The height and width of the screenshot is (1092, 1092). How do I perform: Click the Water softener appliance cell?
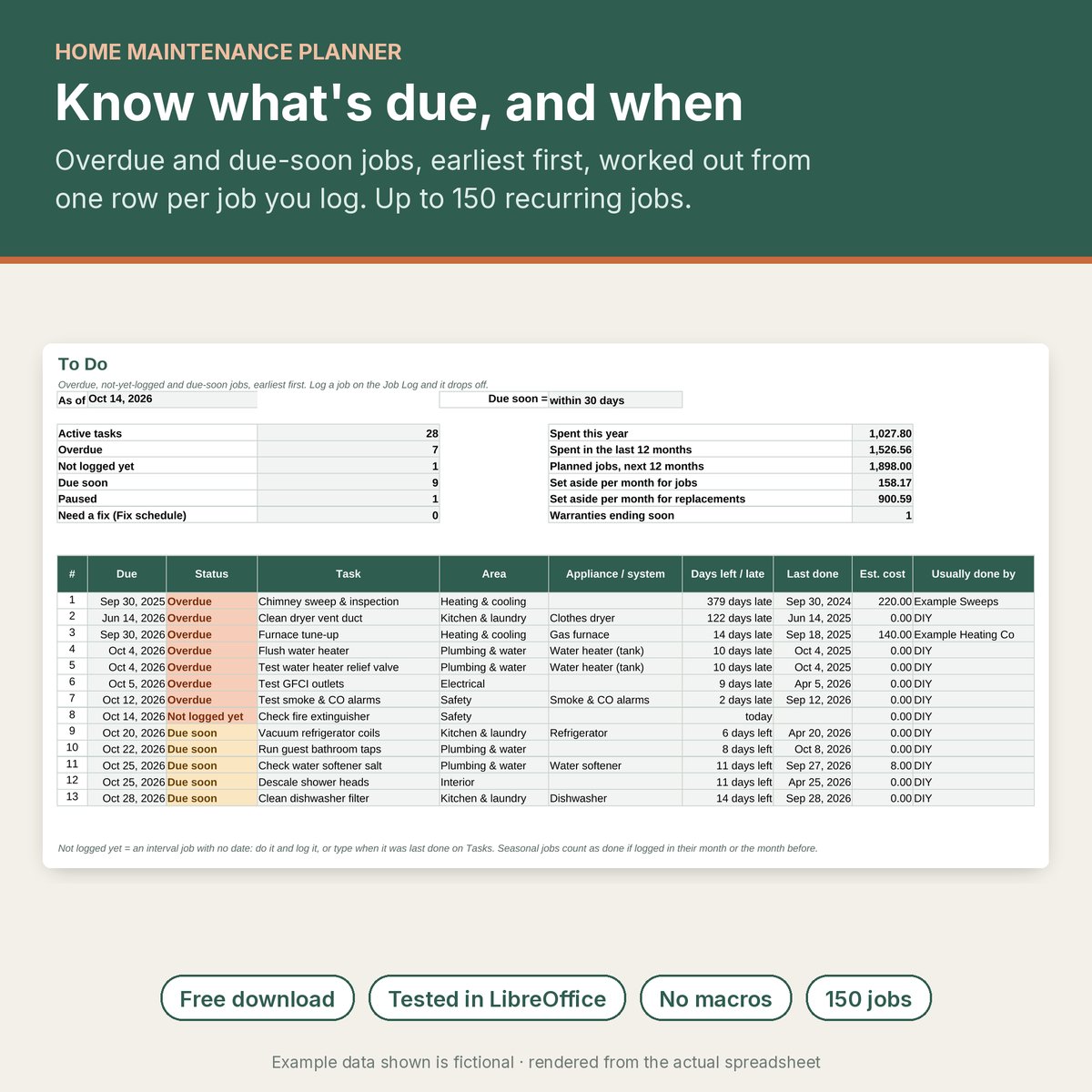pyautogui.click(x=615, y=765)
